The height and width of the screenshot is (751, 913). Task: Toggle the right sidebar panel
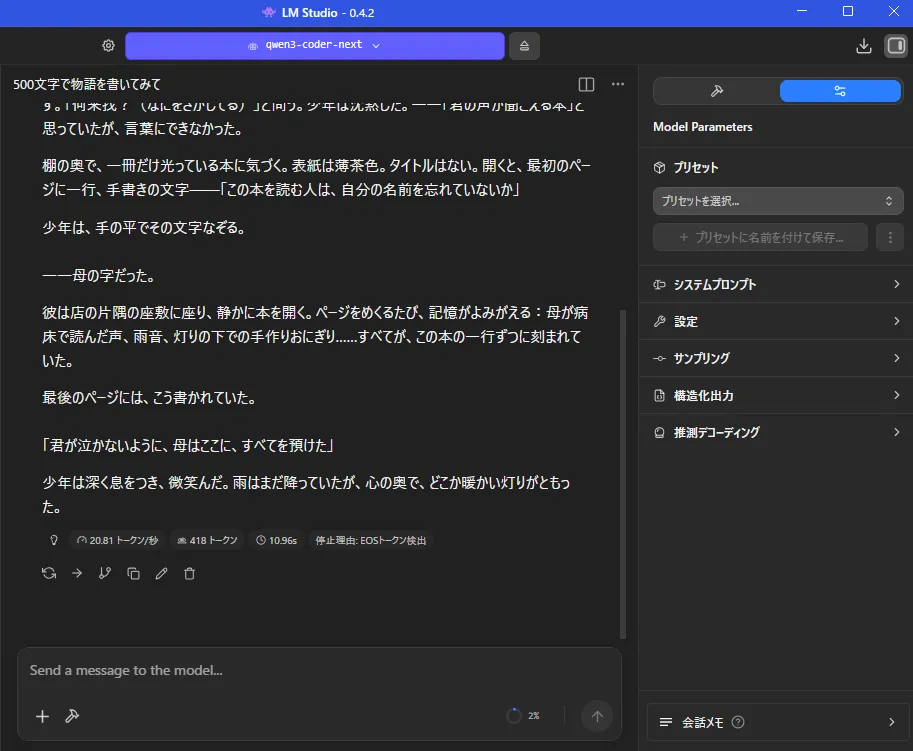point(895,46)
